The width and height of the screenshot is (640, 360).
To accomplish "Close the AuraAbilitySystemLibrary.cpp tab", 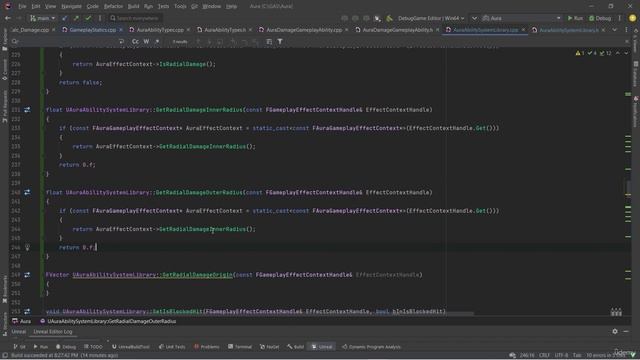I will pos(523,30).
